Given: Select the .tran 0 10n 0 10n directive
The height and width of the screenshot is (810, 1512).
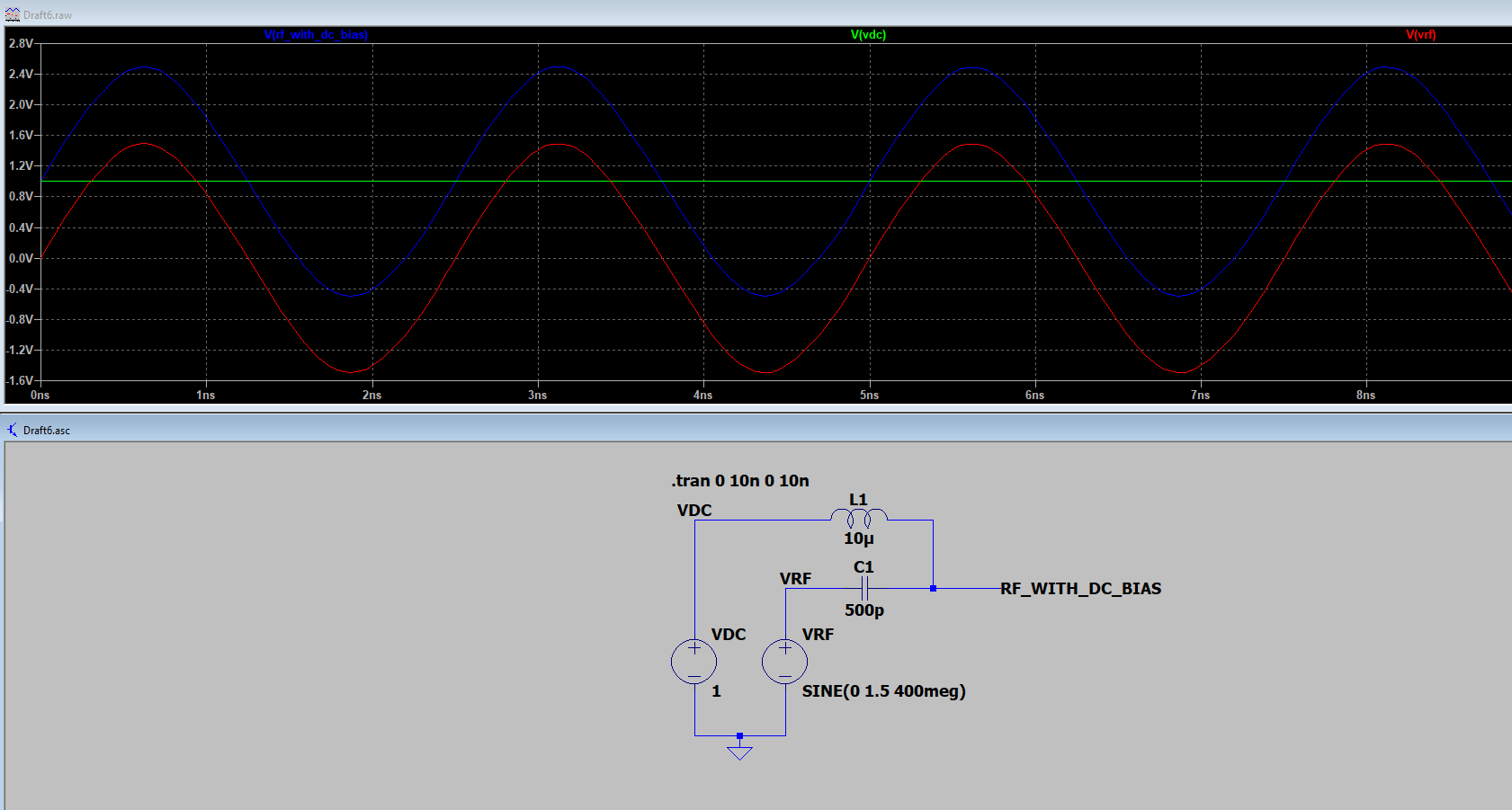Looking at the screenshot, I should pyautogui.click(x=740, y=481).
